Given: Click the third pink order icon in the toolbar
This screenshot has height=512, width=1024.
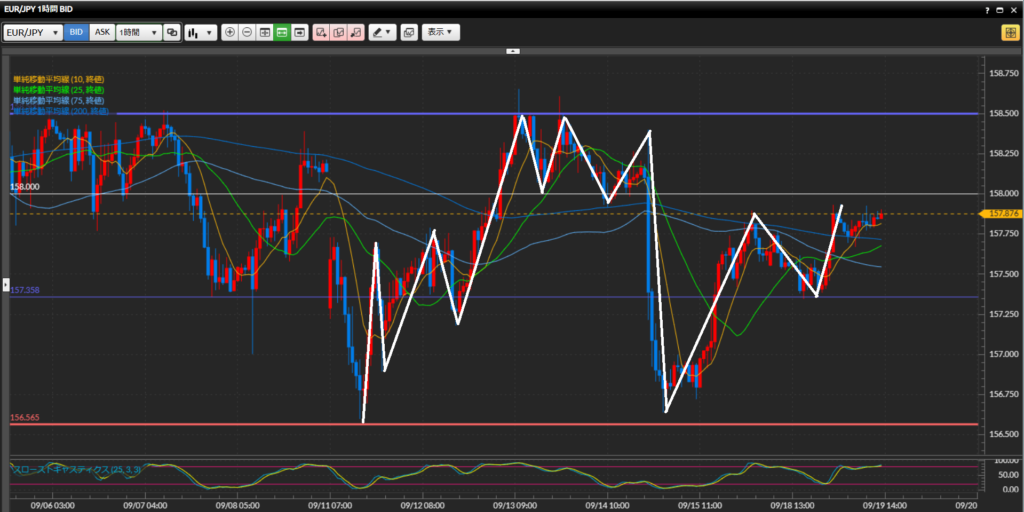Looking at the screenshot, I should (356, 32).
